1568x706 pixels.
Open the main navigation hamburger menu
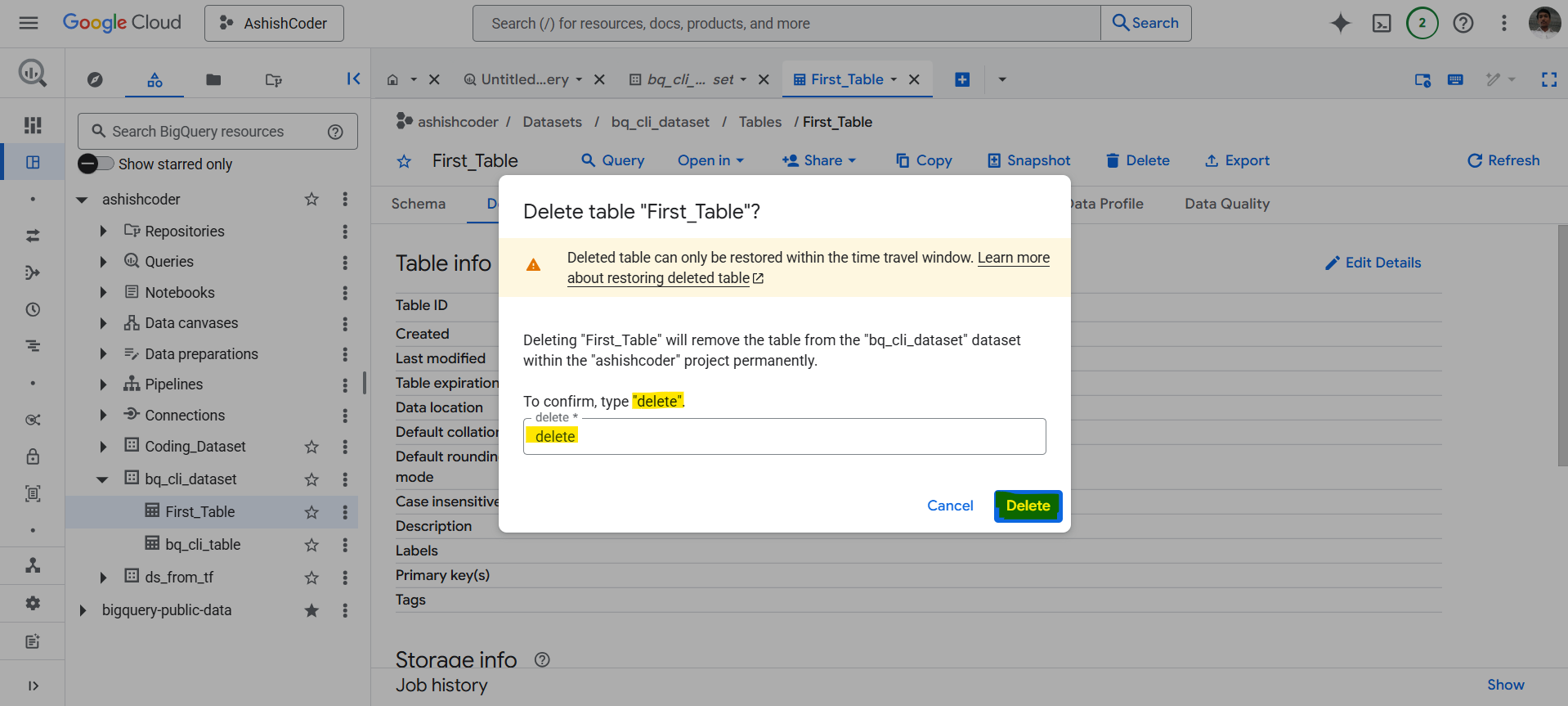click(x=29, y=23)
